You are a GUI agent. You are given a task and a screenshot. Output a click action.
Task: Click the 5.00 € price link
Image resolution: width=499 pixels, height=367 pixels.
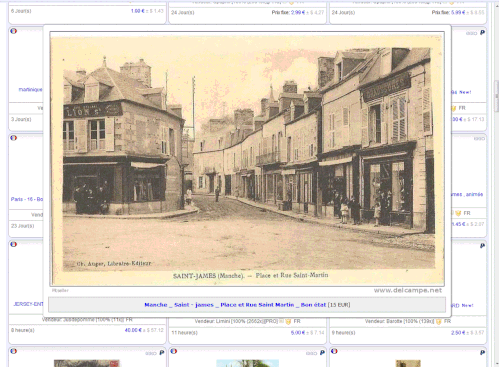(x=298, y=333)
